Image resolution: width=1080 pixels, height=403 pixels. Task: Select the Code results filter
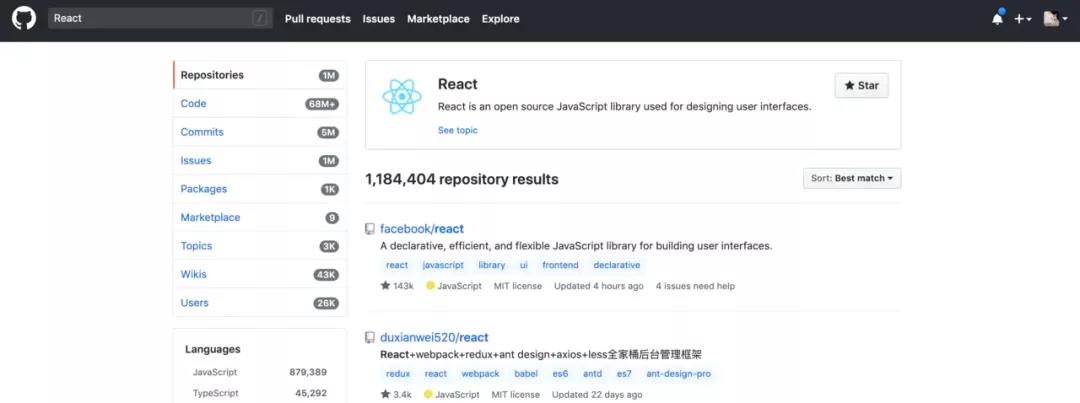(260, 103)
